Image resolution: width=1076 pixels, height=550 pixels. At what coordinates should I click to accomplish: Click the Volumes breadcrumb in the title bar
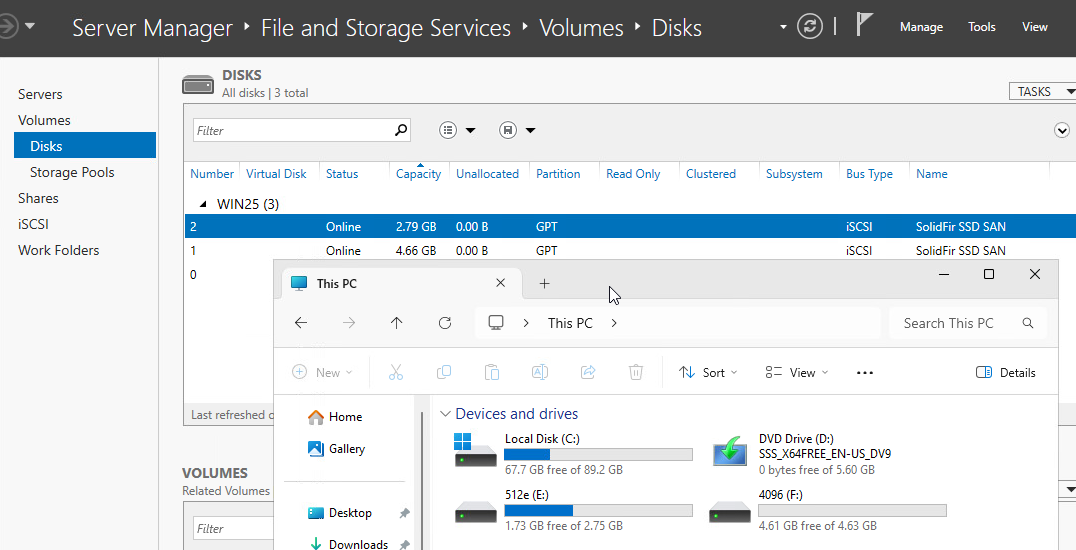[581, 27]
